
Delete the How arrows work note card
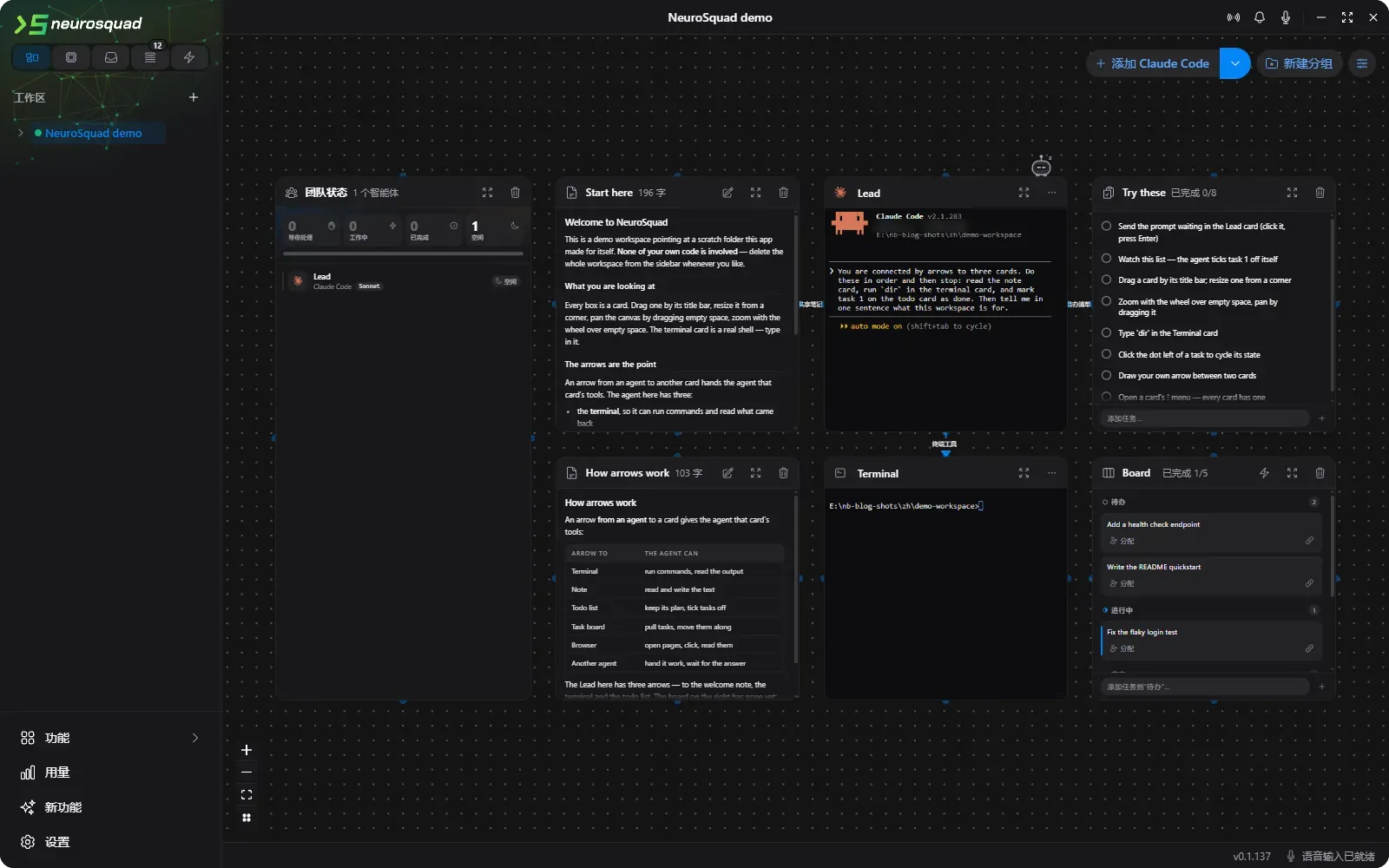coord(783,473)
